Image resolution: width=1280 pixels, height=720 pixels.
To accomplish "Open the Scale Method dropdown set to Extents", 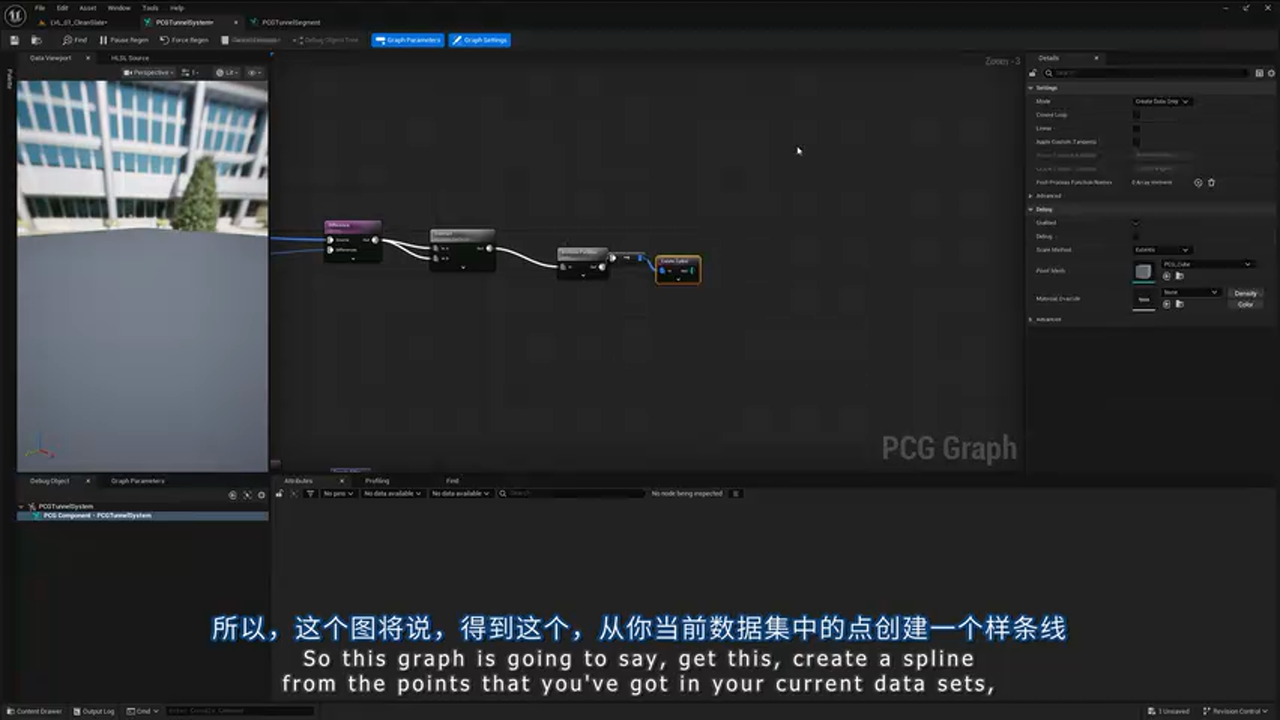I will [1161, 248].
